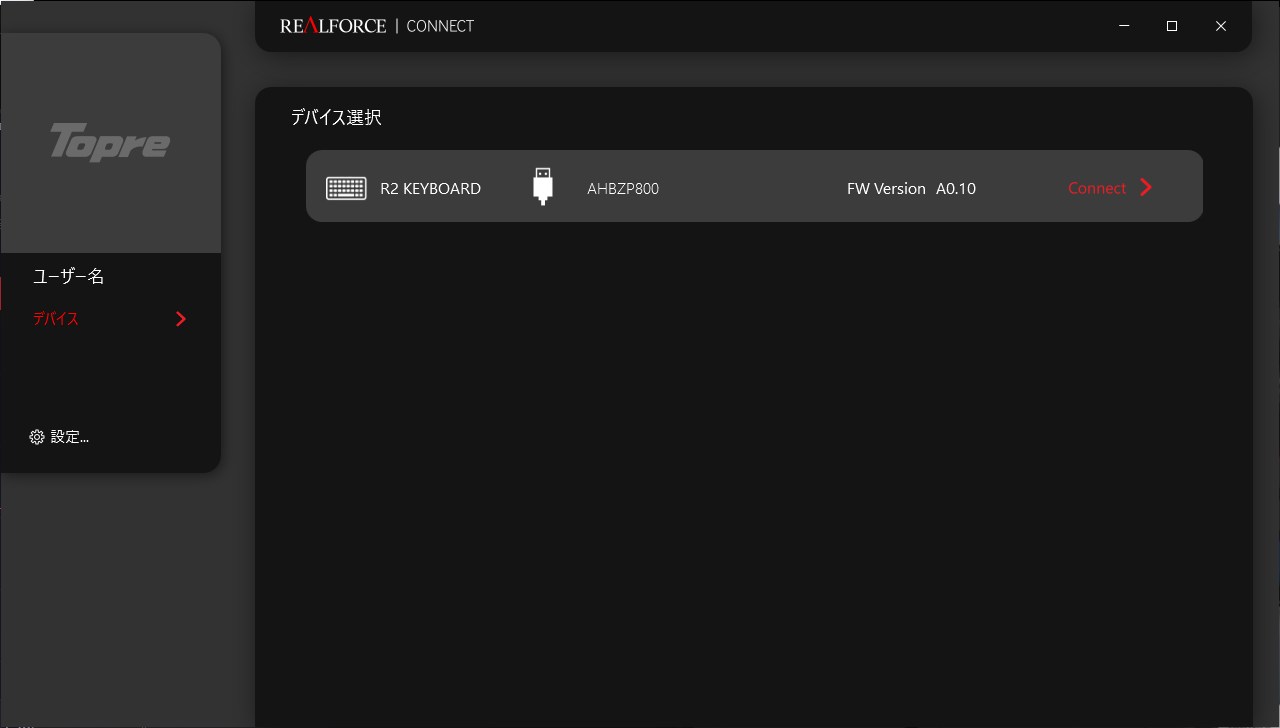Select the R2 KEYBOARD device row

754,186
